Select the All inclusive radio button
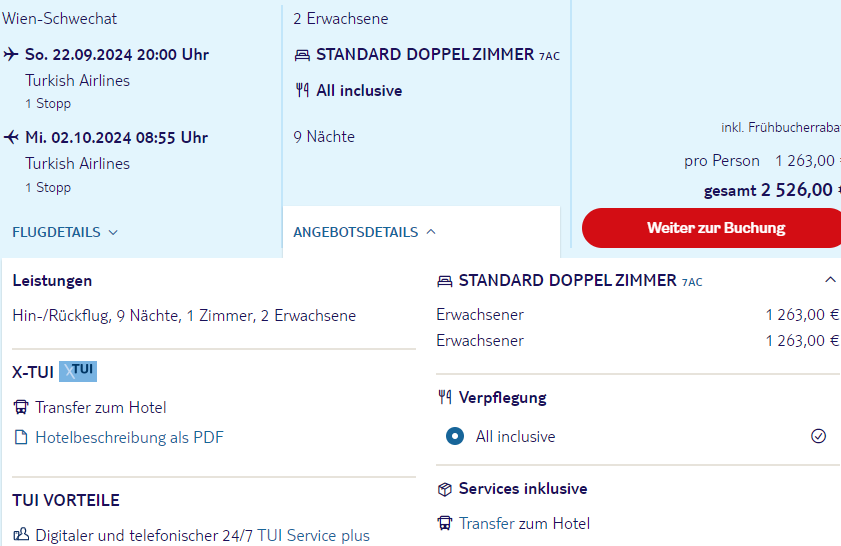The image size is (841, 546). click(455, 436)
